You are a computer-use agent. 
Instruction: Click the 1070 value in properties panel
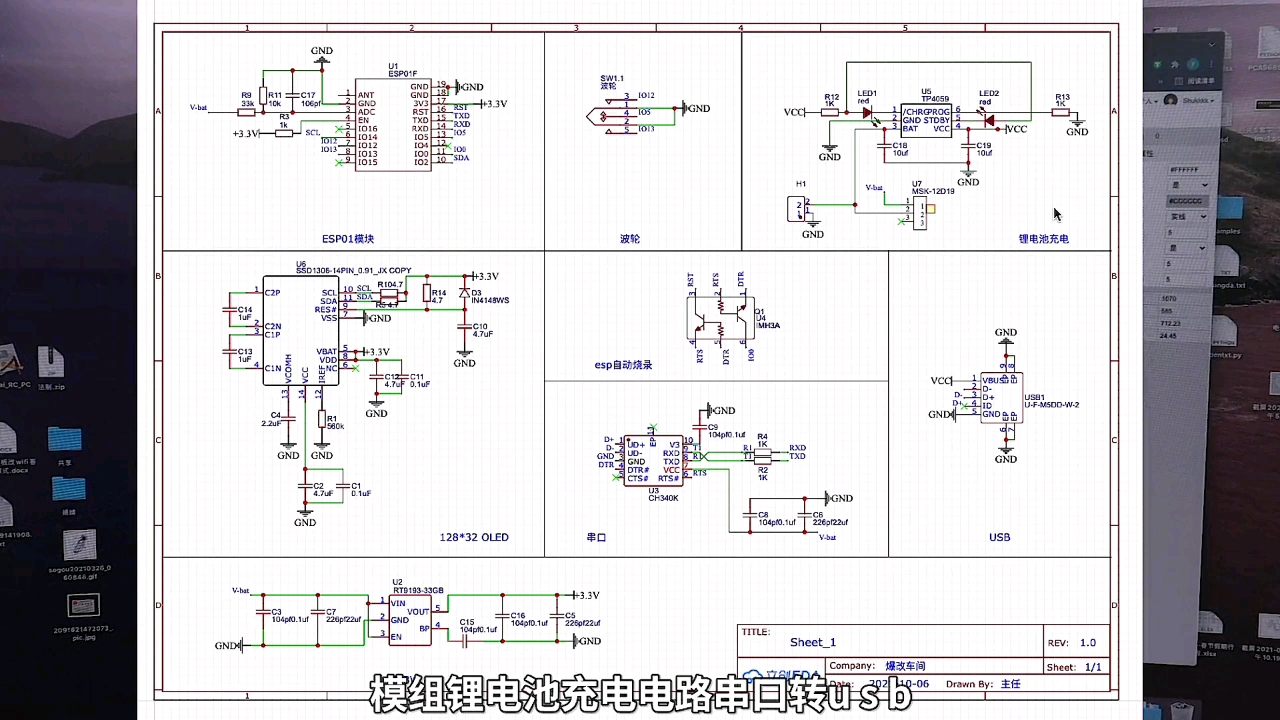pos(1168,298)
